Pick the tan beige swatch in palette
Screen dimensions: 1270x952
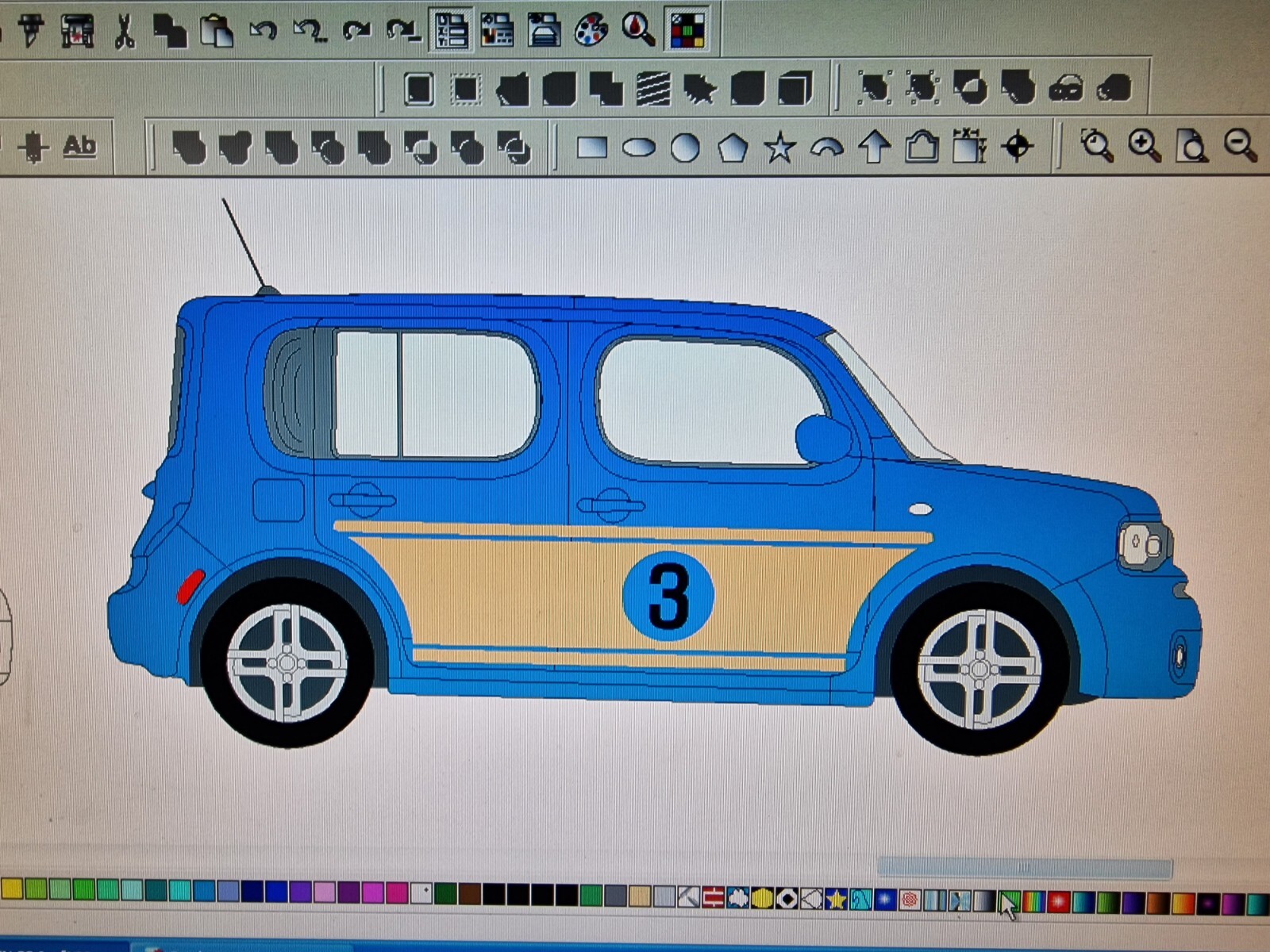point(639,896)
